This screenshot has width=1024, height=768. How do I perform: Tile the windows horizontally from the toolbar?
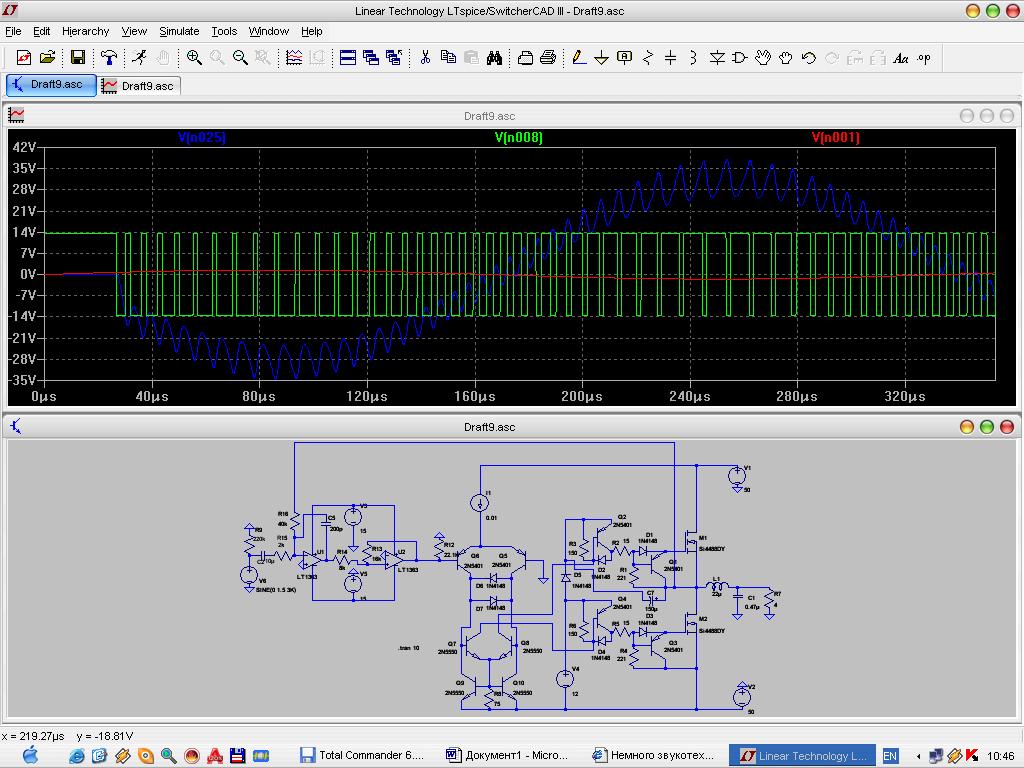pyautogui.click(x=348, y=58)
